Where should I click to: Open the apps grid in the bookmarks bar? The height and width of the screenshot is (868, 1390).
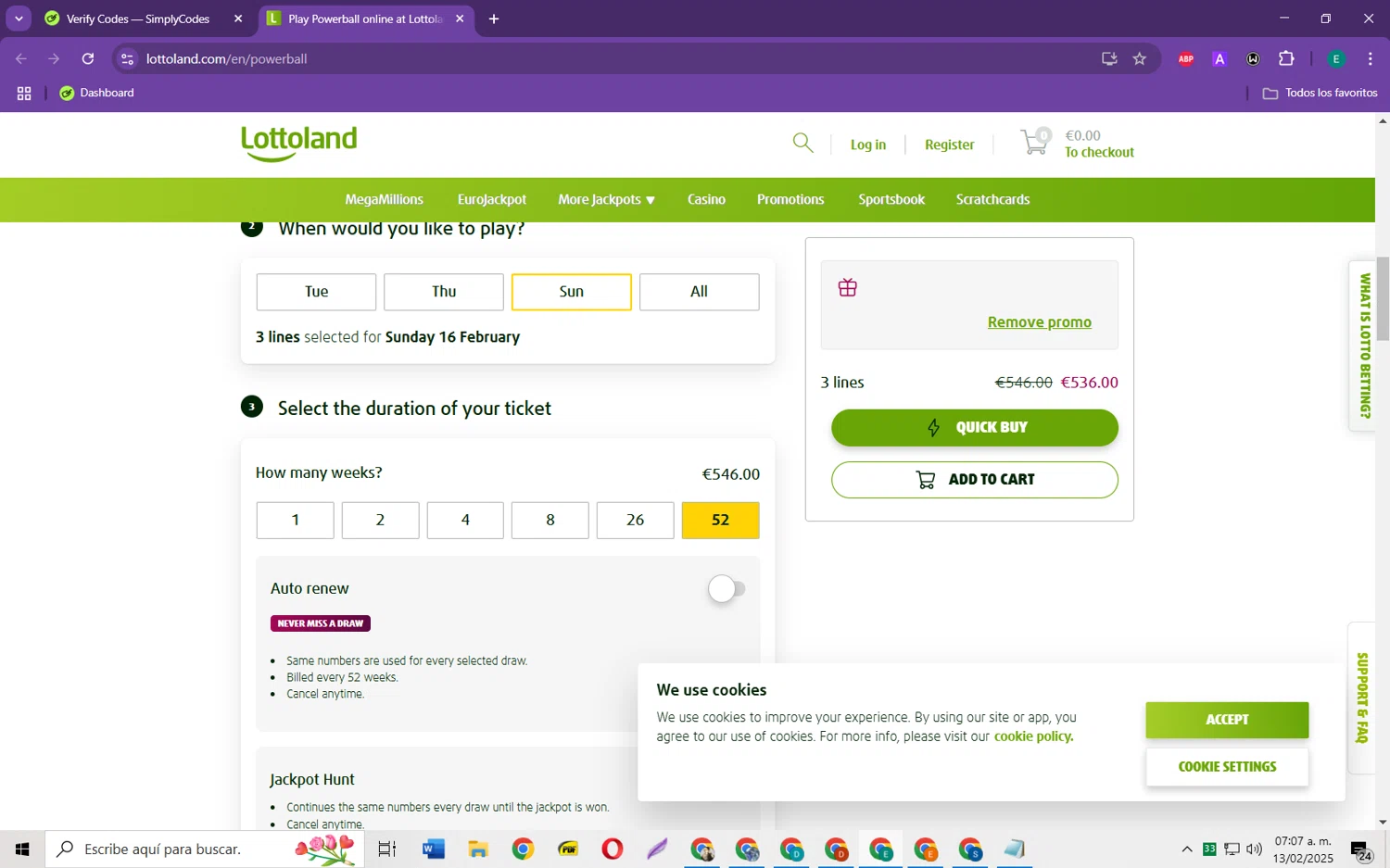point(24,93)
